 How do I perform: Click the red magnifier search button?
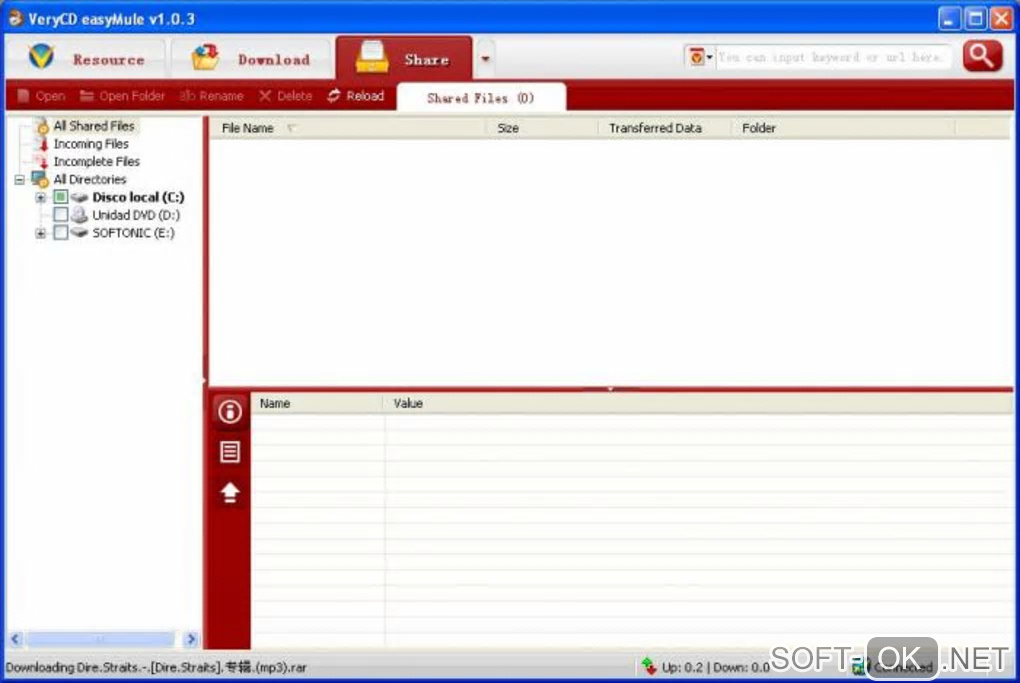tap(982, 57)
